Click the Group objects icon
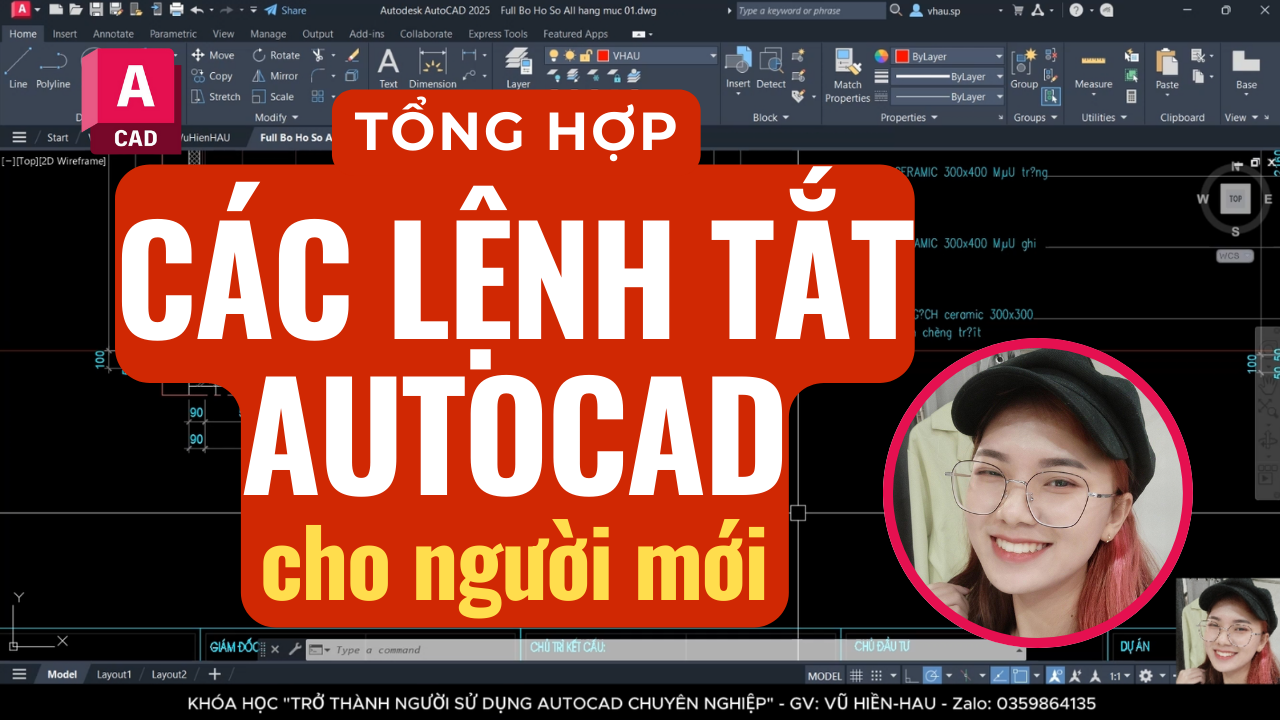Screen dimensions: 1280x720 tap(1023, 68)
